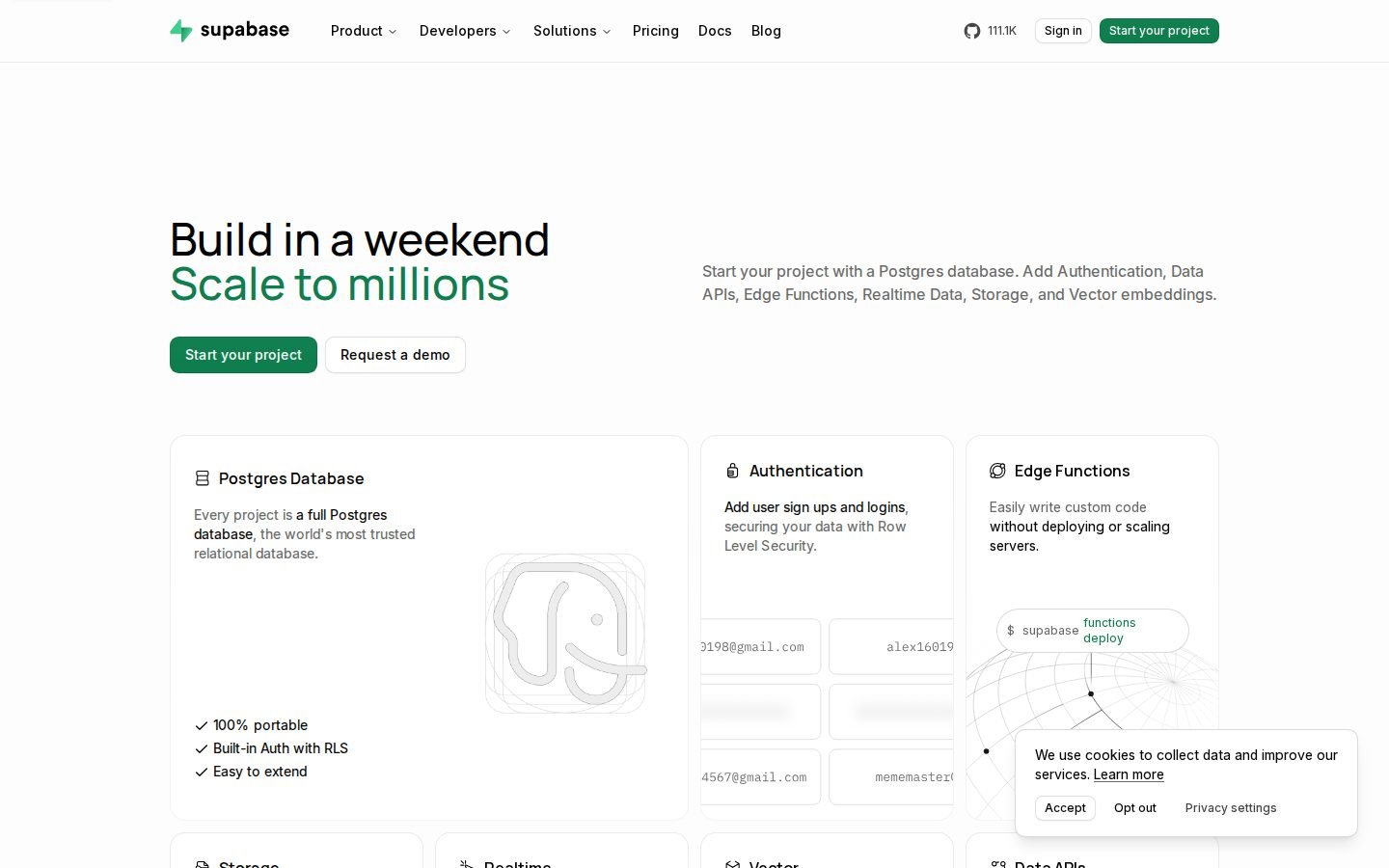1389x868 pixels.
Task: Click the hero Start your project button
Action: [x=243, y=355]
